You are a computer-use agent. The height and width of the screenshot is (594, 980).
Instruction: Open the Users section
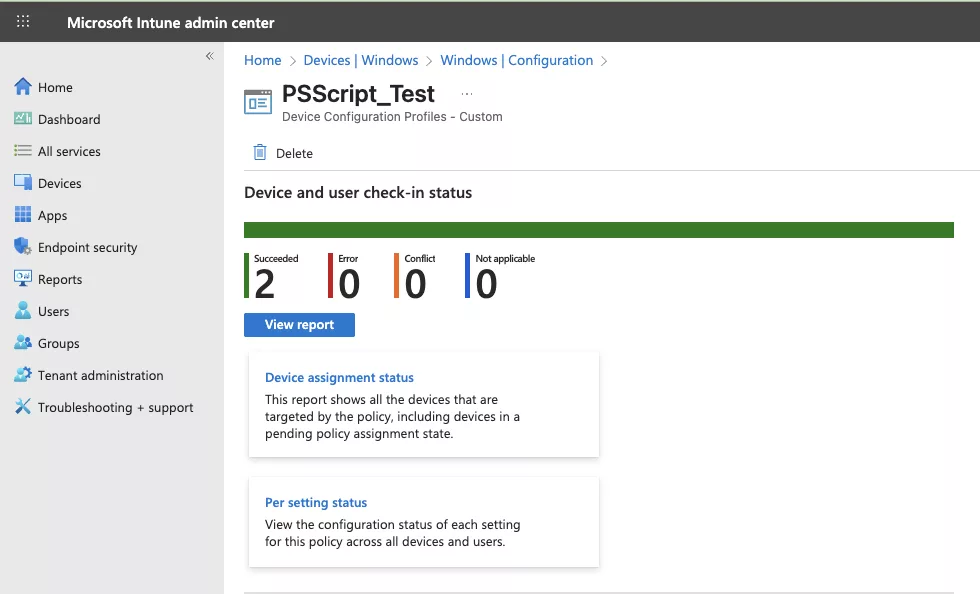pos(53,311)
